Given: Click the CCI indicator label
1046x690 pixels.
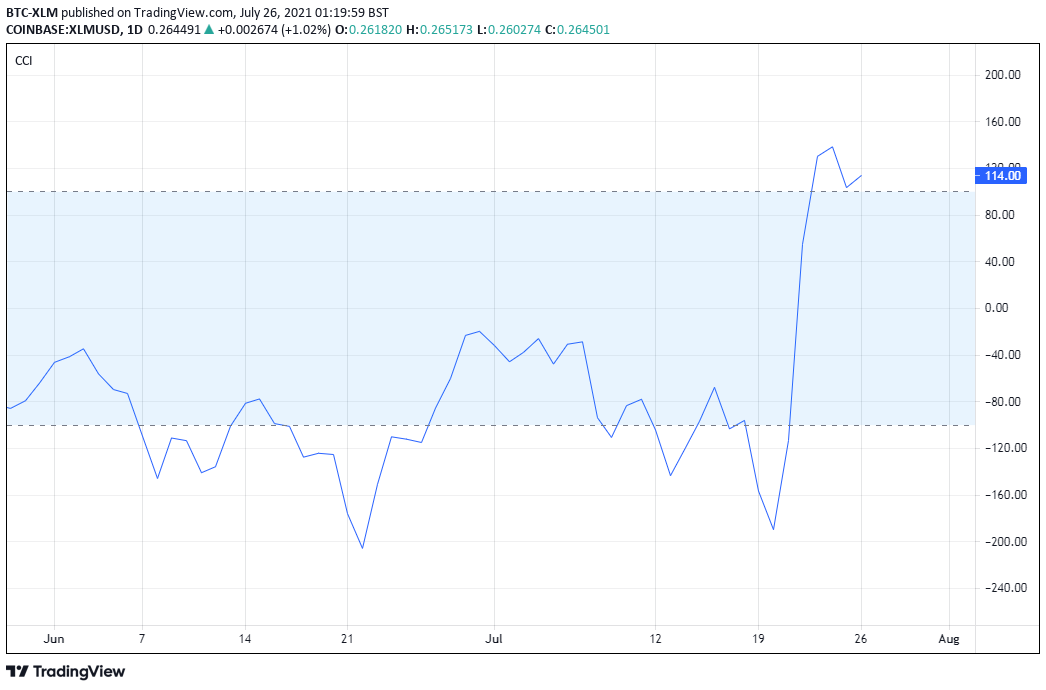Looking at the screenshot, I should tap(23, 61).
